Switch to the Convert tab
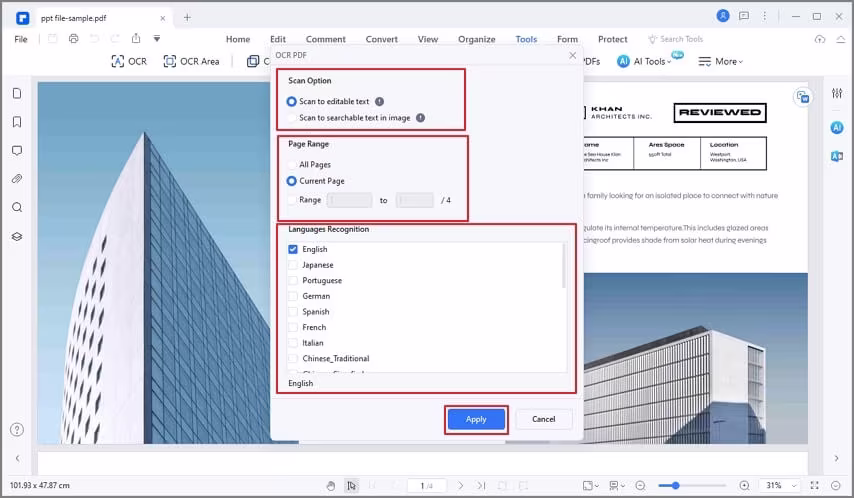This screenshot has width=854, height=498. click(382, 39)
